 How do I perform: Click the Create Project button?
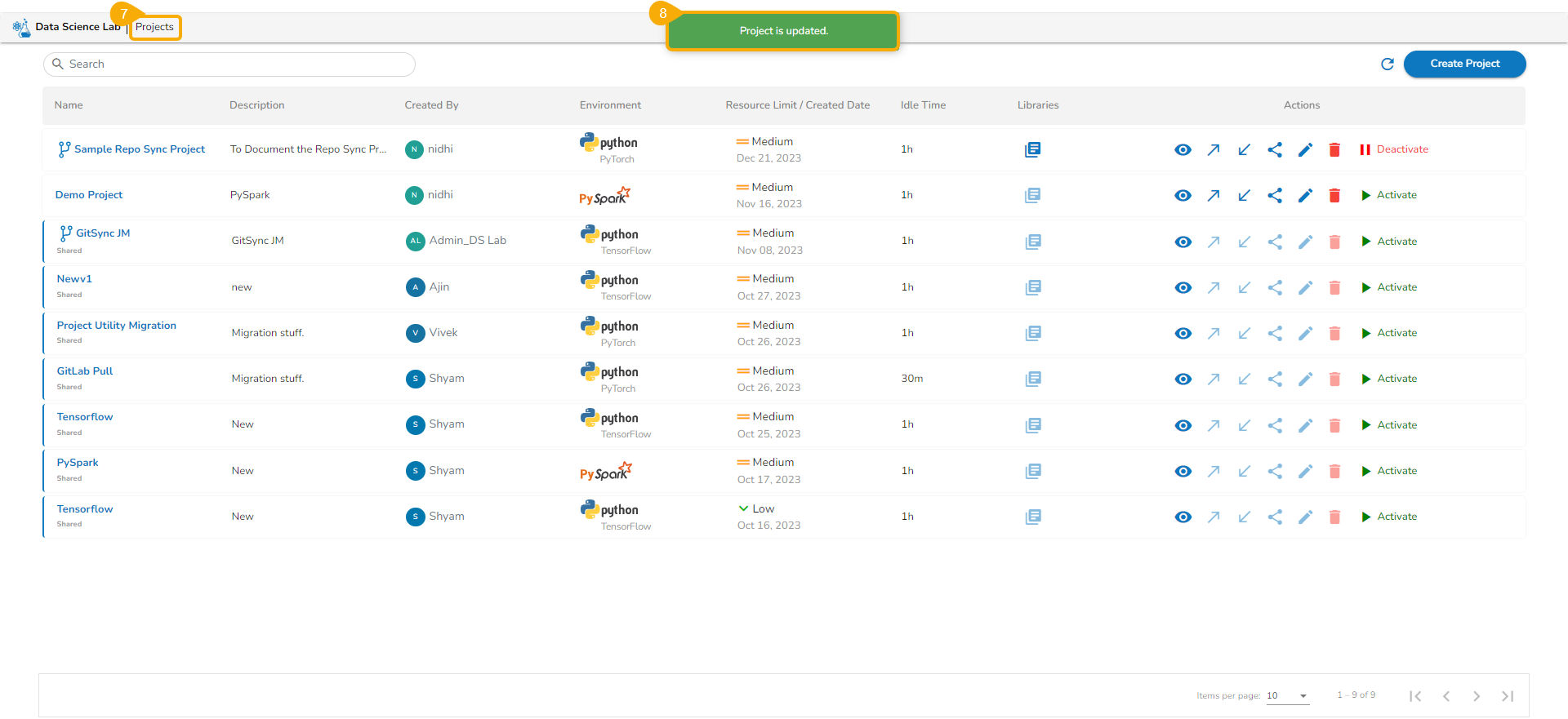1464,64
